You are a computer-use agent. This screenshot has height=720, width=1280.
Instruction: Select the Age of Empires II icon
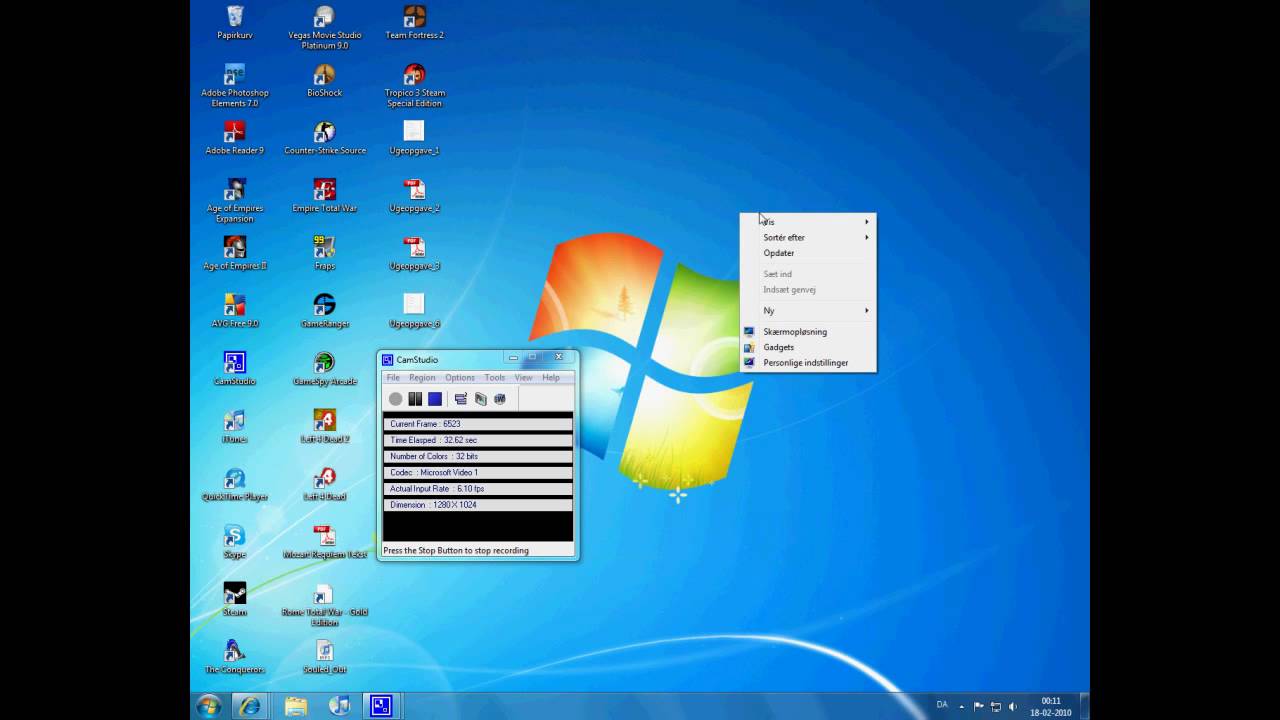(234, 253)
